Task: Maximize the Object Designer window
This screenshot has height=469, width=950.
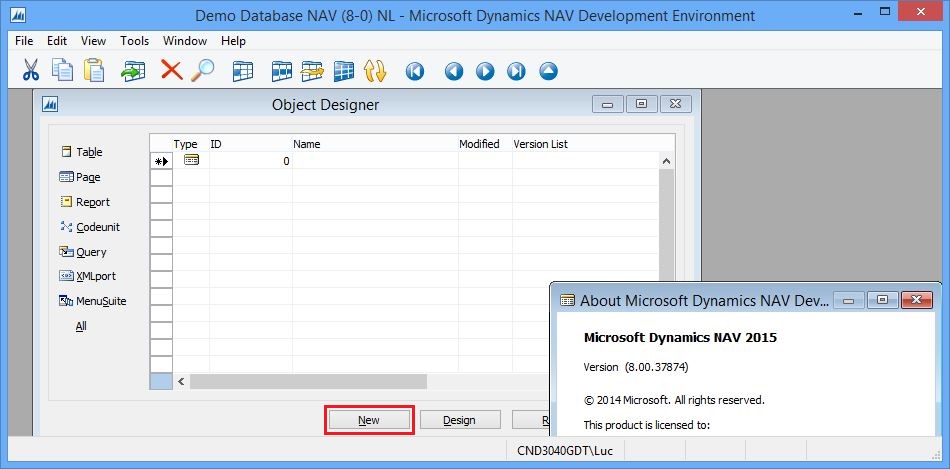Action: [x=642, y=104]
